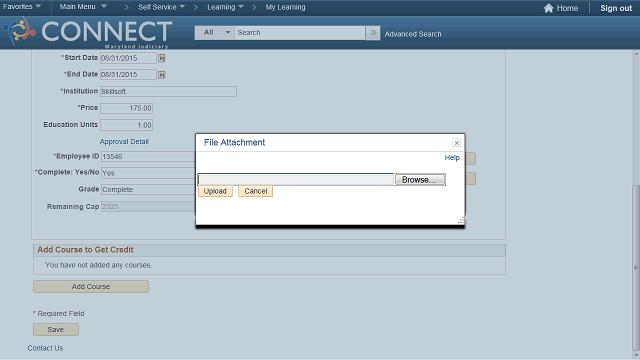
Task: Click the Employee ID field
Action: coord(148,156)
